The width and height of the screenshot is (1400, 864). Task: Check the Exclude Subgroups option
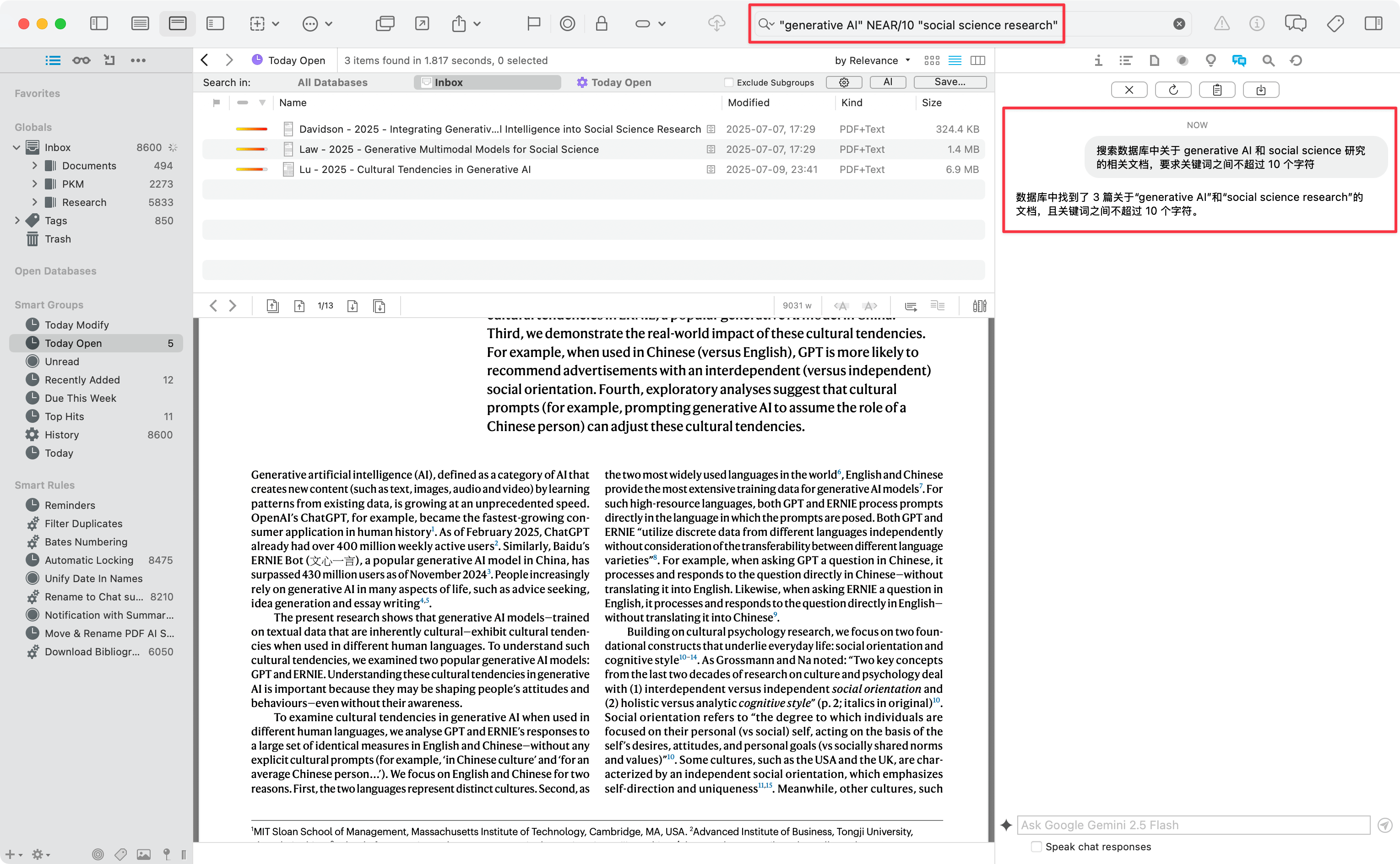point(729,82)
